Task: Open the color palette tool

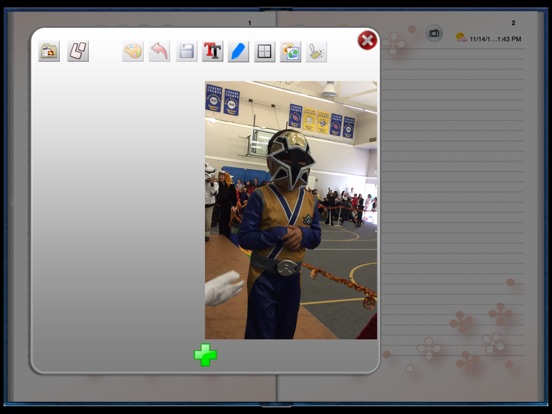Action: pos(133,51)
